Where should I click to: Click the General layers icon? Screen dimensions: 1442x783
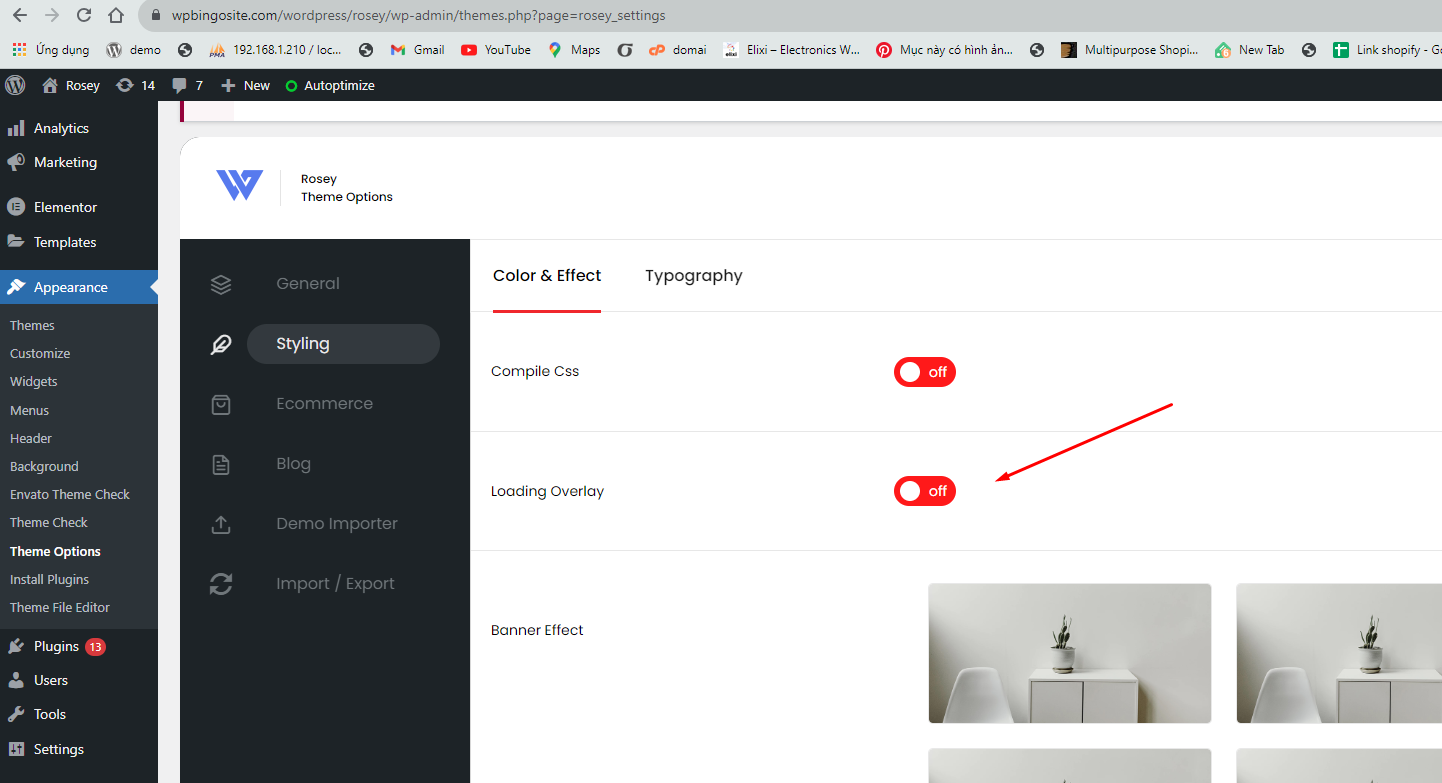coord(221,284)
